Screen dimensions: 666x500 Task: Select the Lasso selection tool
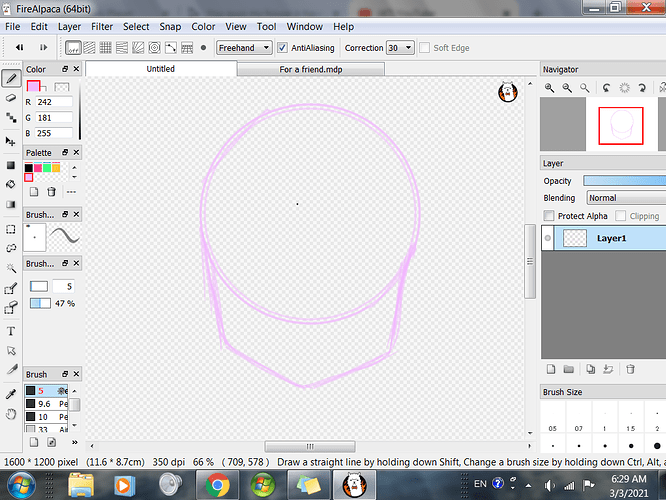[11, 248]
